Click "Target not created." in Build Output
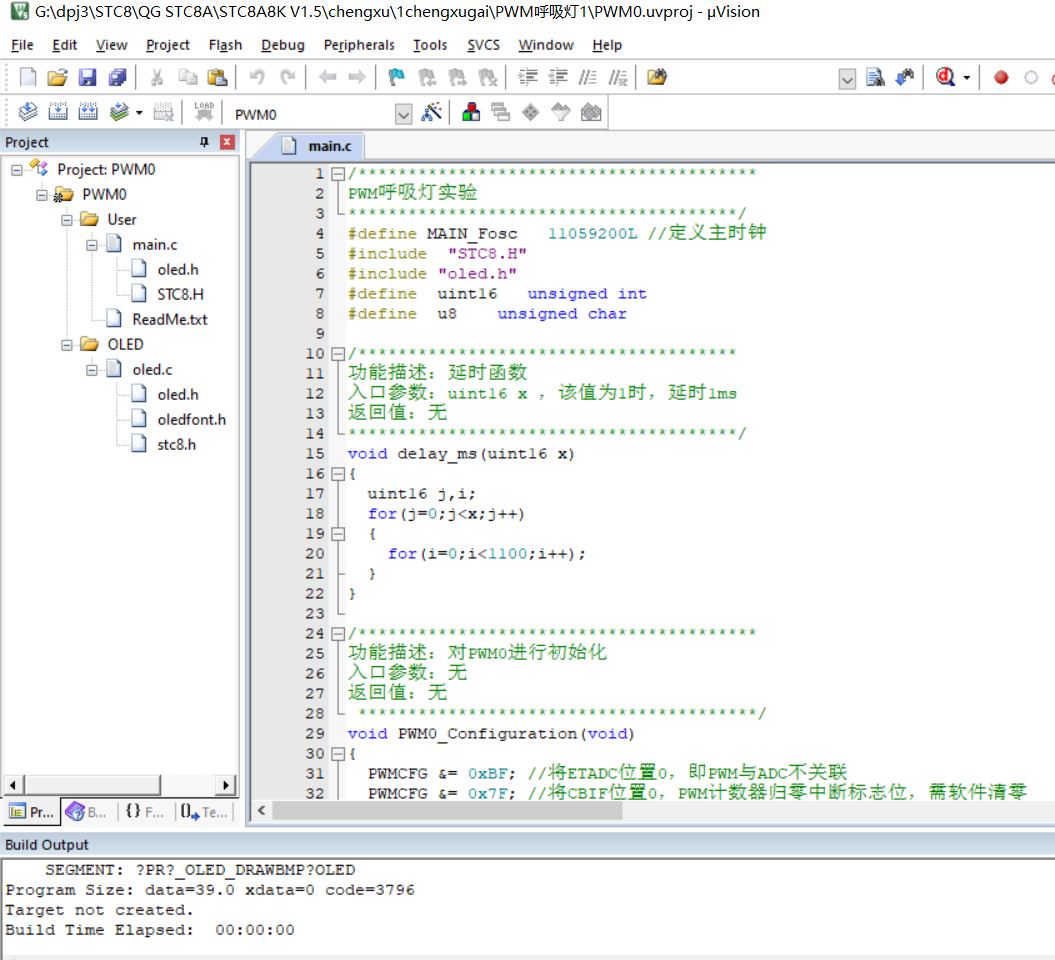 (99, 910)
